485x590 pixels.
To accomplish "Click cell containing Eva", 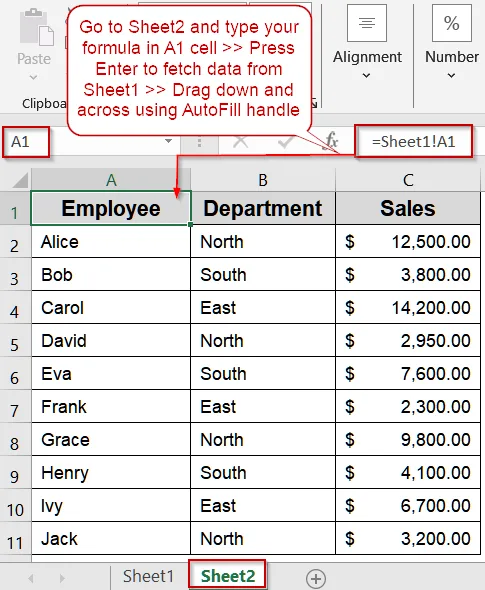I will [x=111, y=374].
